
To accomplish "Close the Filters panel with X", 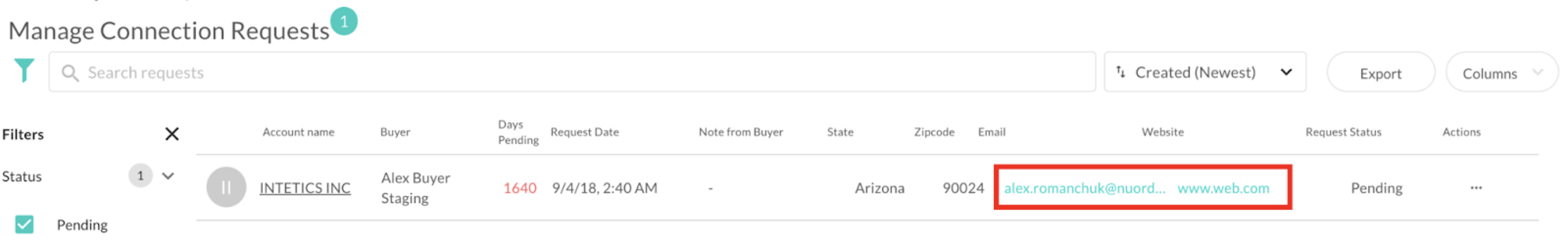I will (x=171, y=134).
